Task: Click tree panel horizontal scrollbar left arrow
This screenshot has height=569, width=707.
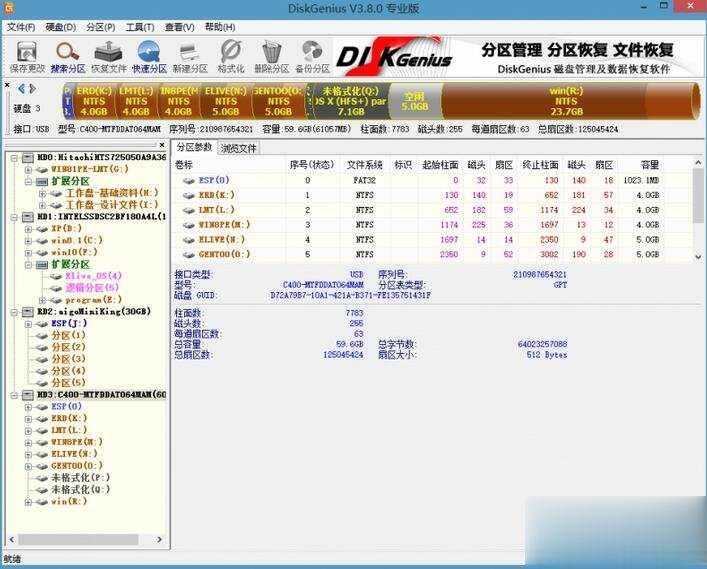Action: 11,540
